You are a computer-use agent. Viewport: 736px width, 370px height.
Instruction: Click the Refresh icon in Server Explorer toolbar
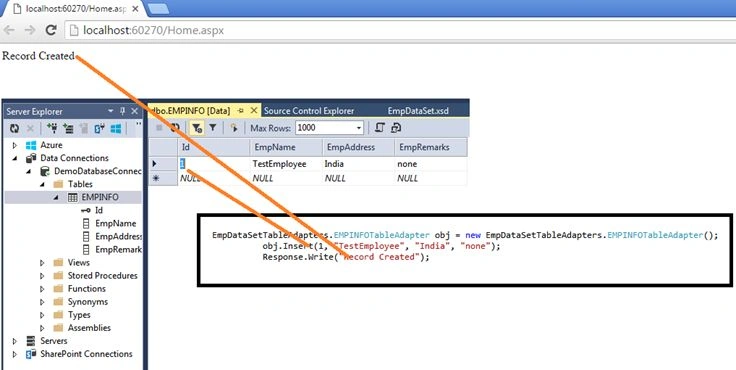(15, 129)
